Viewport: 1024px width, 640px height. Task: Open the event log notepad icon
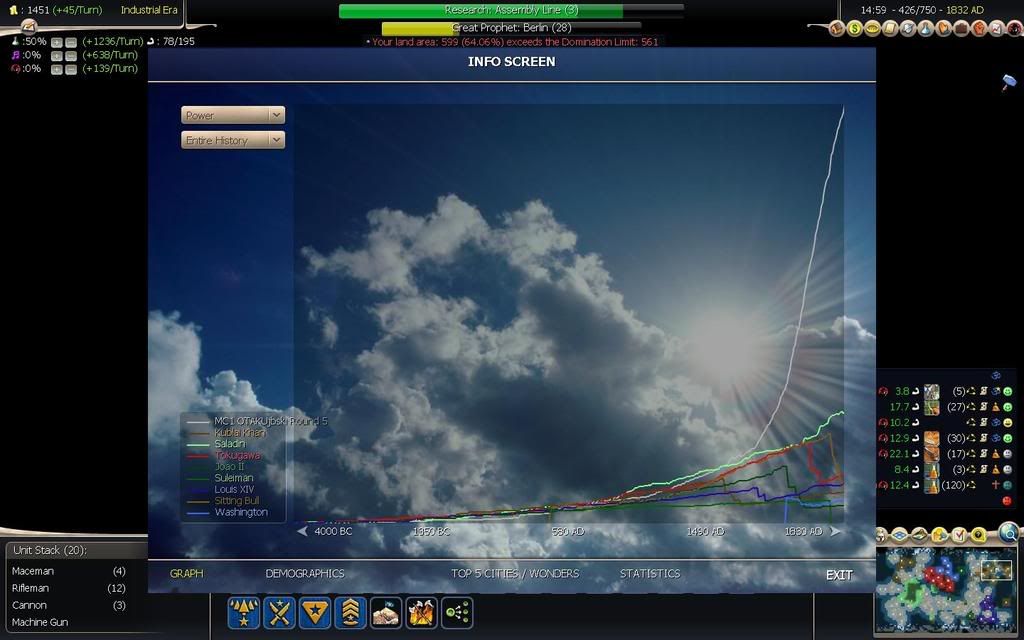[x=28, y=26]
